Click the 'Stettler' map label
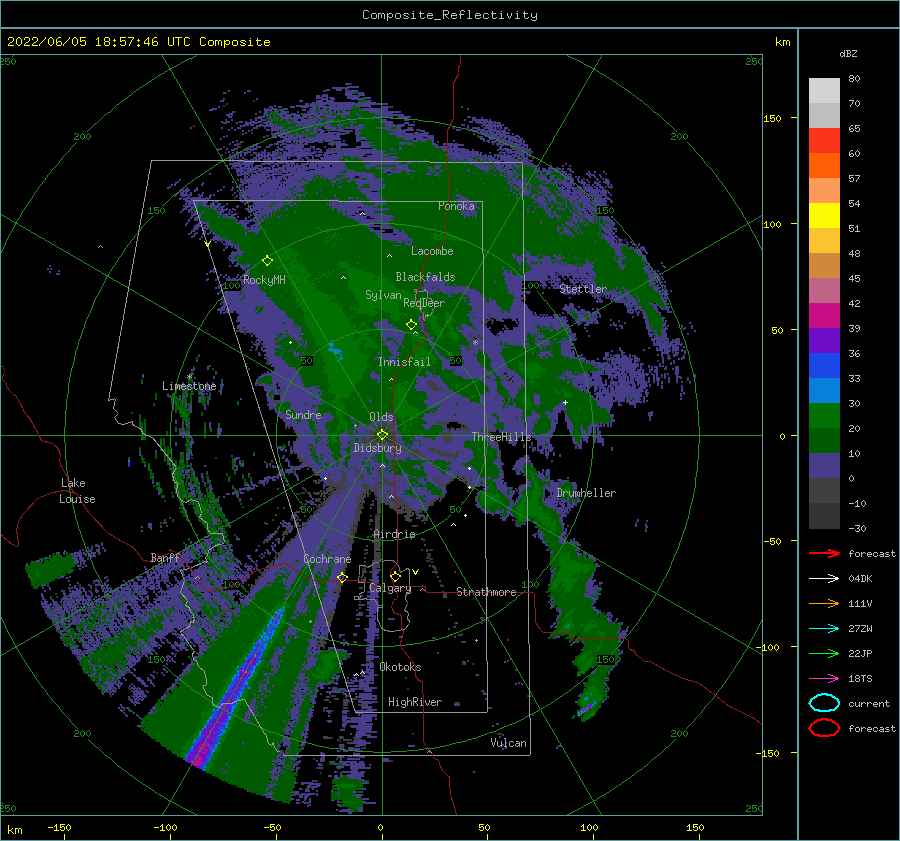900x841 pixels. point(583,289)
